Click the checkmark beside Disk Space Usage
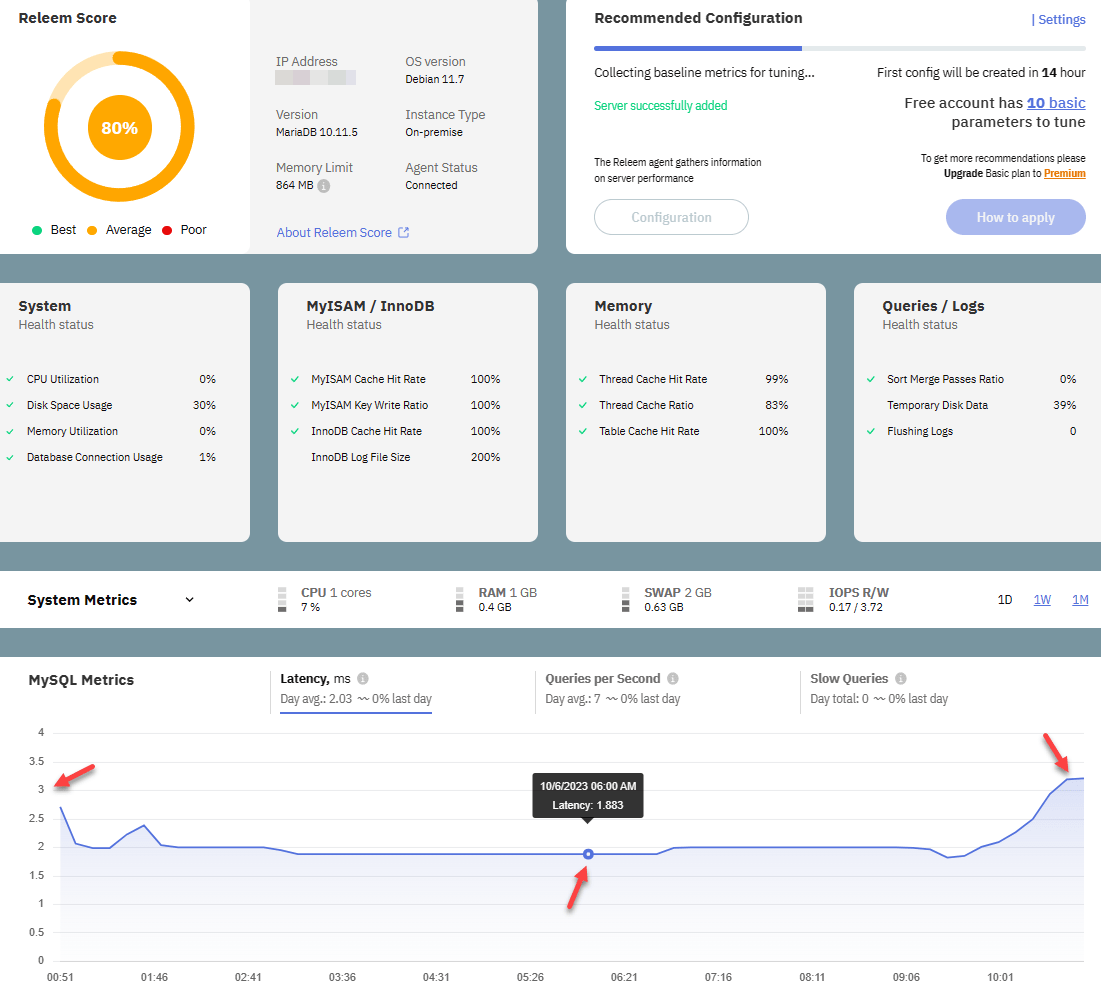1101x993 pixels. (11, 405)
